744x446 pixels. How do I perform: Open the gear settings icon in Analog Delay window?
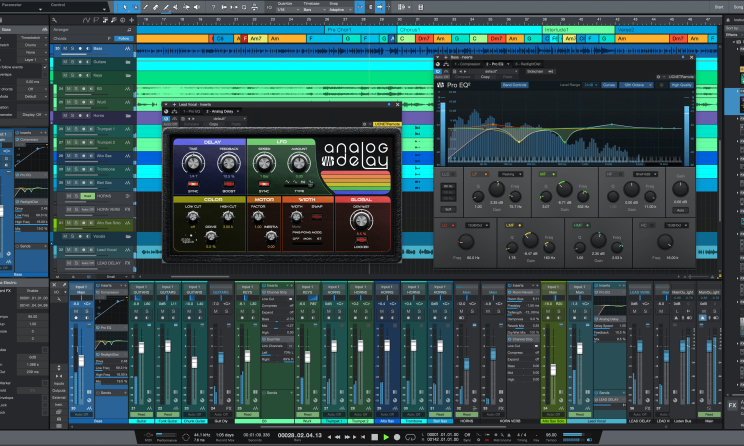pos(364,124)
